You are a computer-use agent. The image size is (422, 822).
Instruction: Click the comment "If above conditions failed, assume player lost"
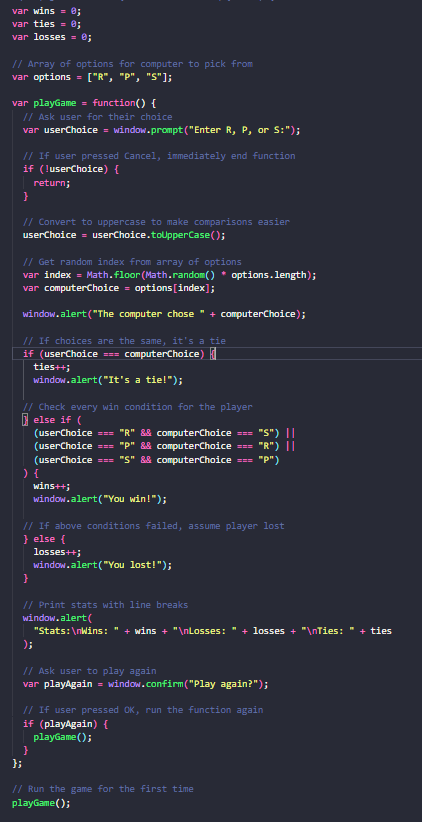(154, 525)
